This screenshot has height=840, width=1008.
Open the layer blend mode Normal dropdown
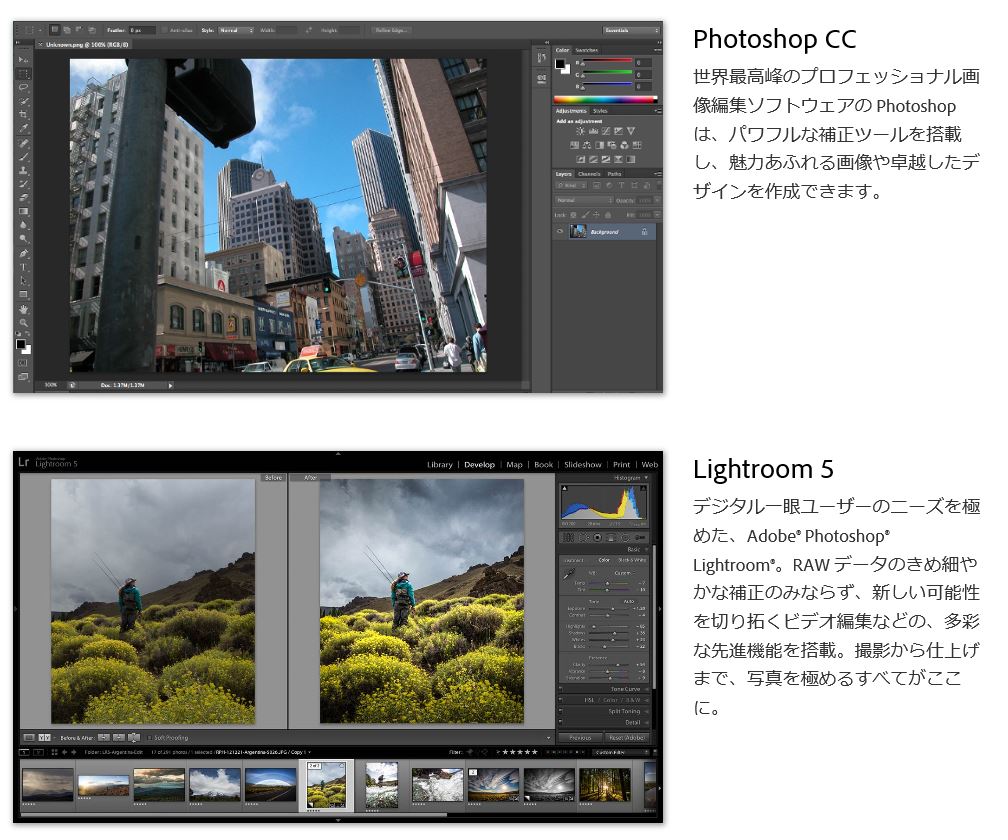(x=584, y=200)
